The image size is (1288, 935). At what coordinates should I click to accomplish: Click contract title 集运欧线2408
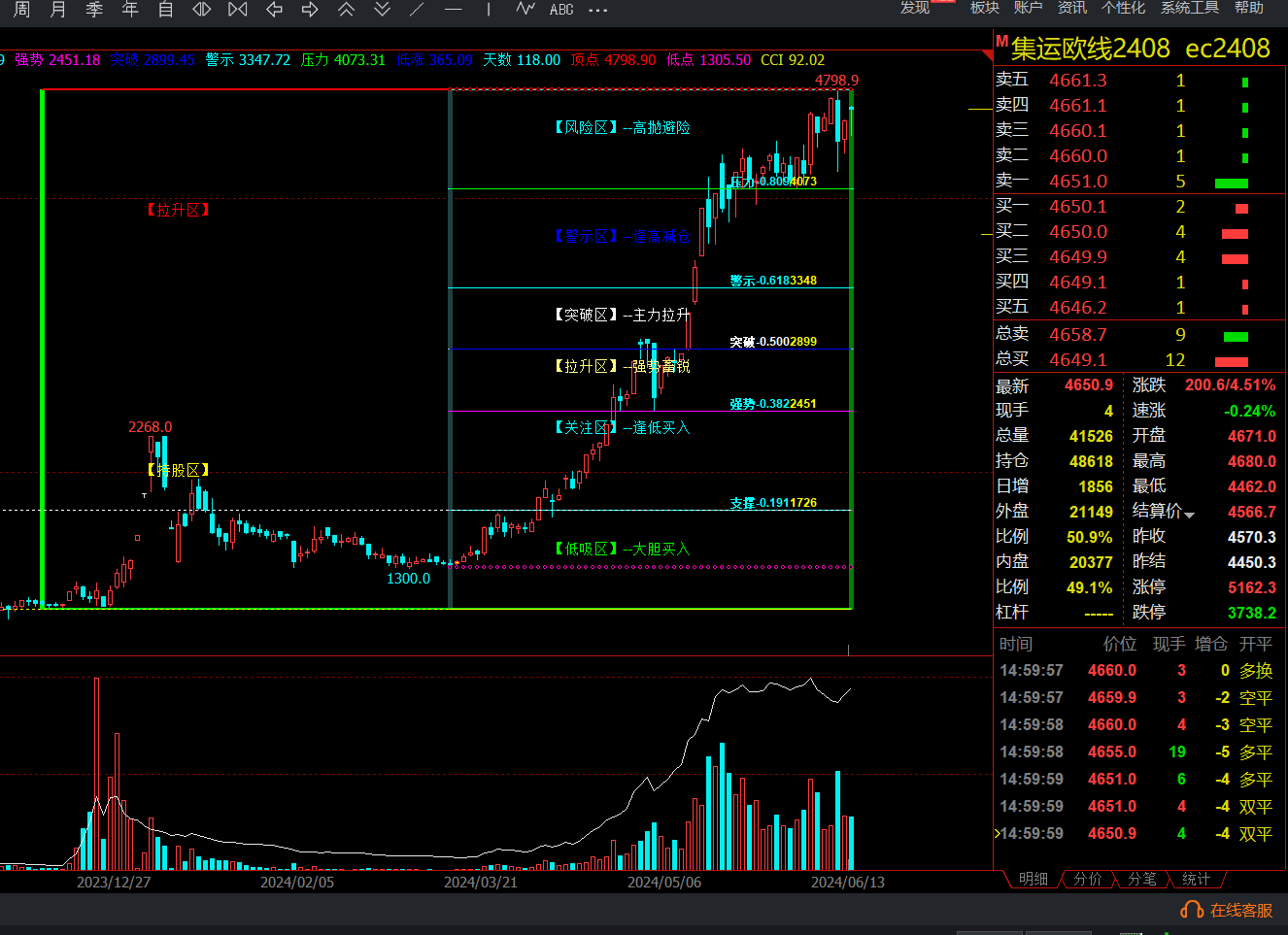coord(1091,49)
